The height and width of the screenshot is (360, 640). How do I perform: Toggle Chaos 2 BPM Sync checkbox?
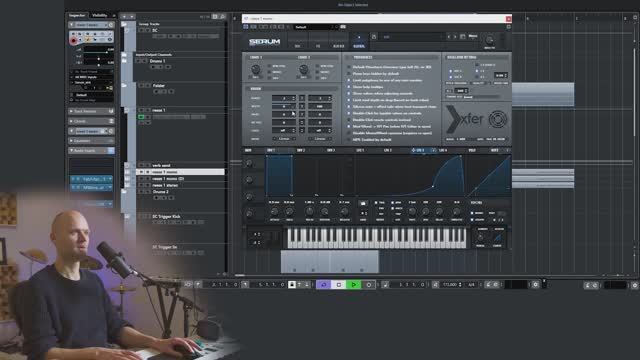coord(317,66)
